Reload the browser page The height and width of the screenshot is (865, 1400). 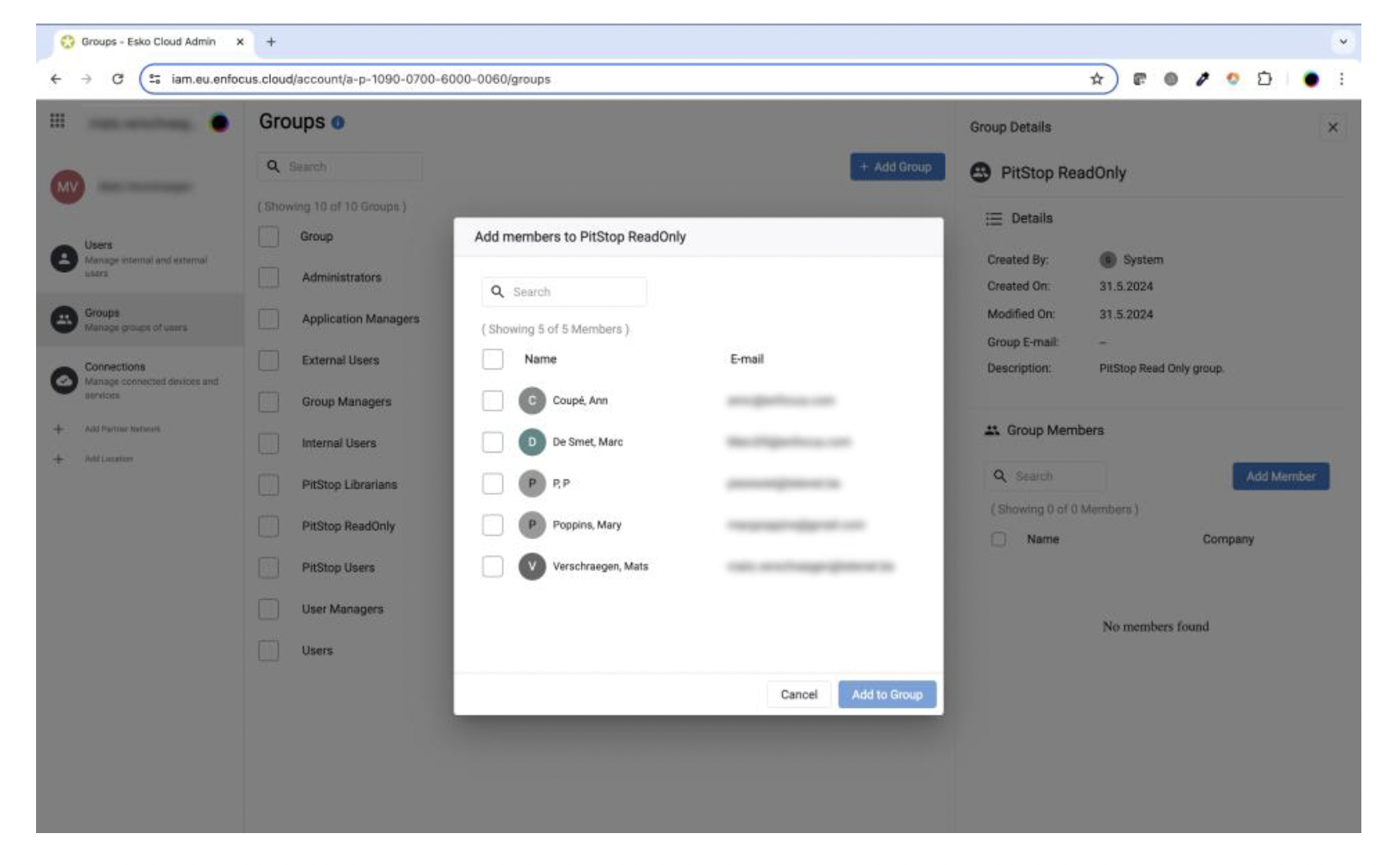[118, 79]
